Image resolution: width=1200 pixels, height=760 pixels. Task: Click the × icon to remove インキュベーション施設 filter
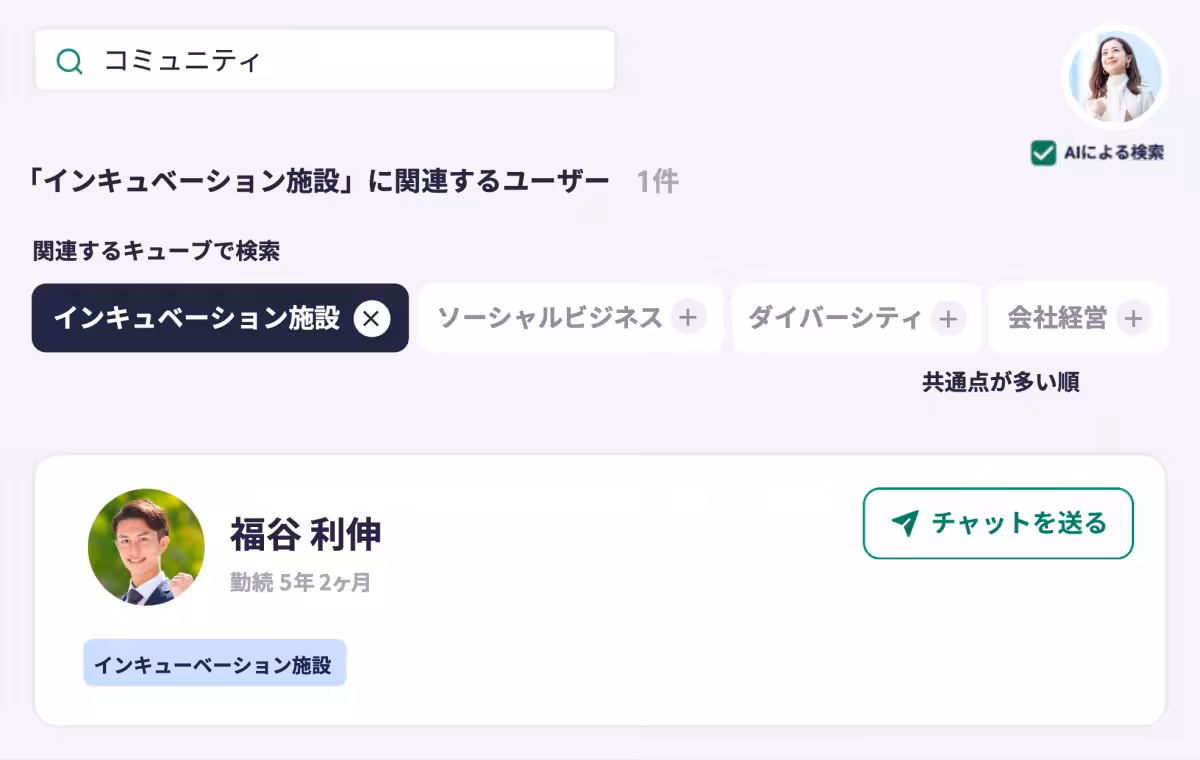point(372,318)
